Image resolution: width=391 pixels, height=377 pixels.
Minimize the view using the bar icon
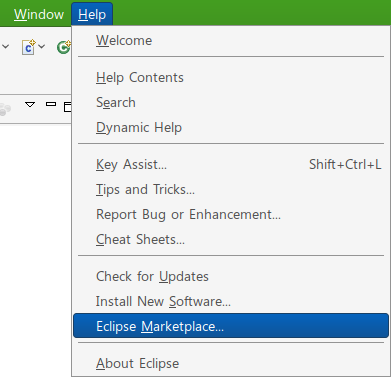pos(51,104)
